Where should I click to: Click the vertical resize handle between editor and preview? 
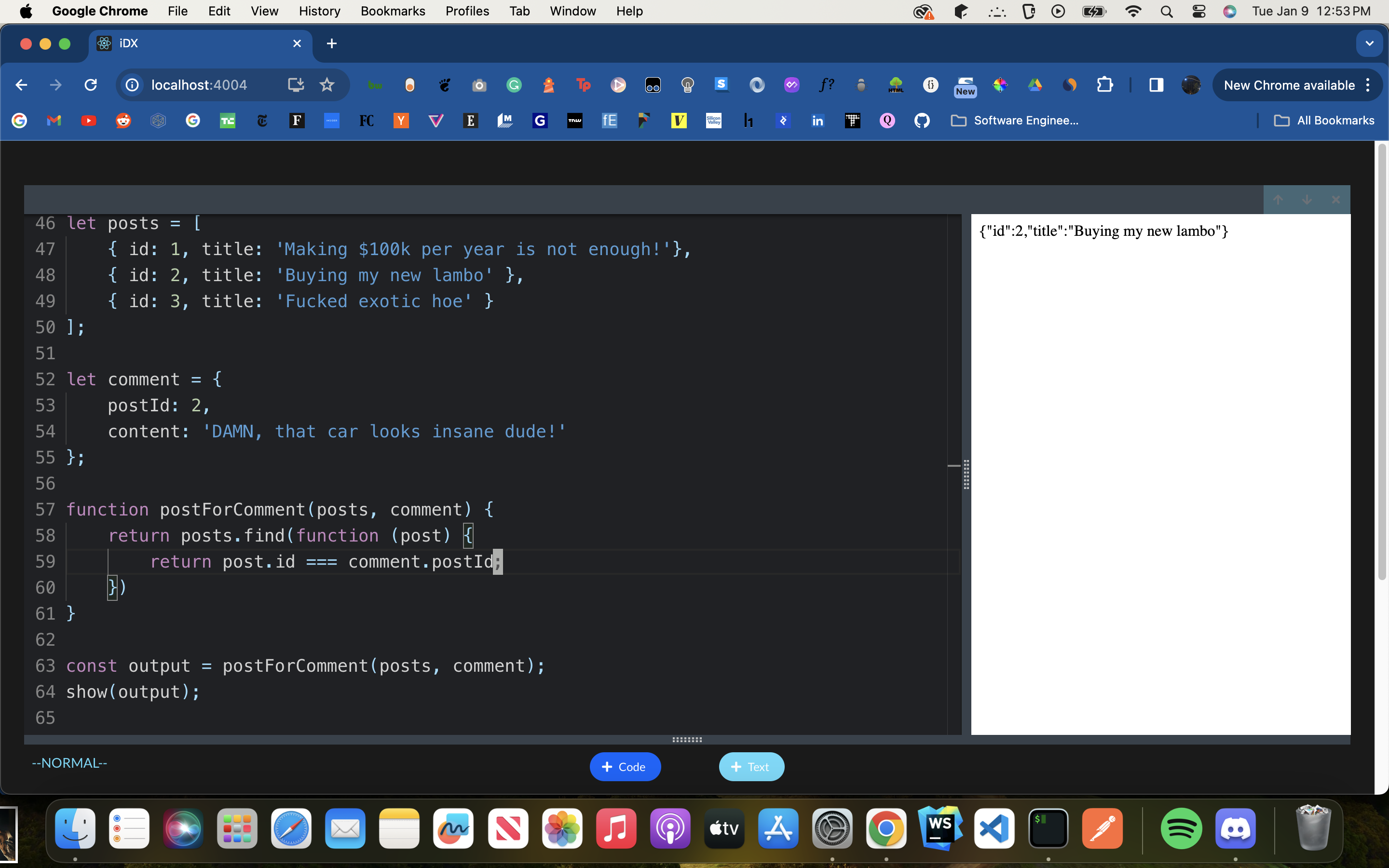click(967, 475)
